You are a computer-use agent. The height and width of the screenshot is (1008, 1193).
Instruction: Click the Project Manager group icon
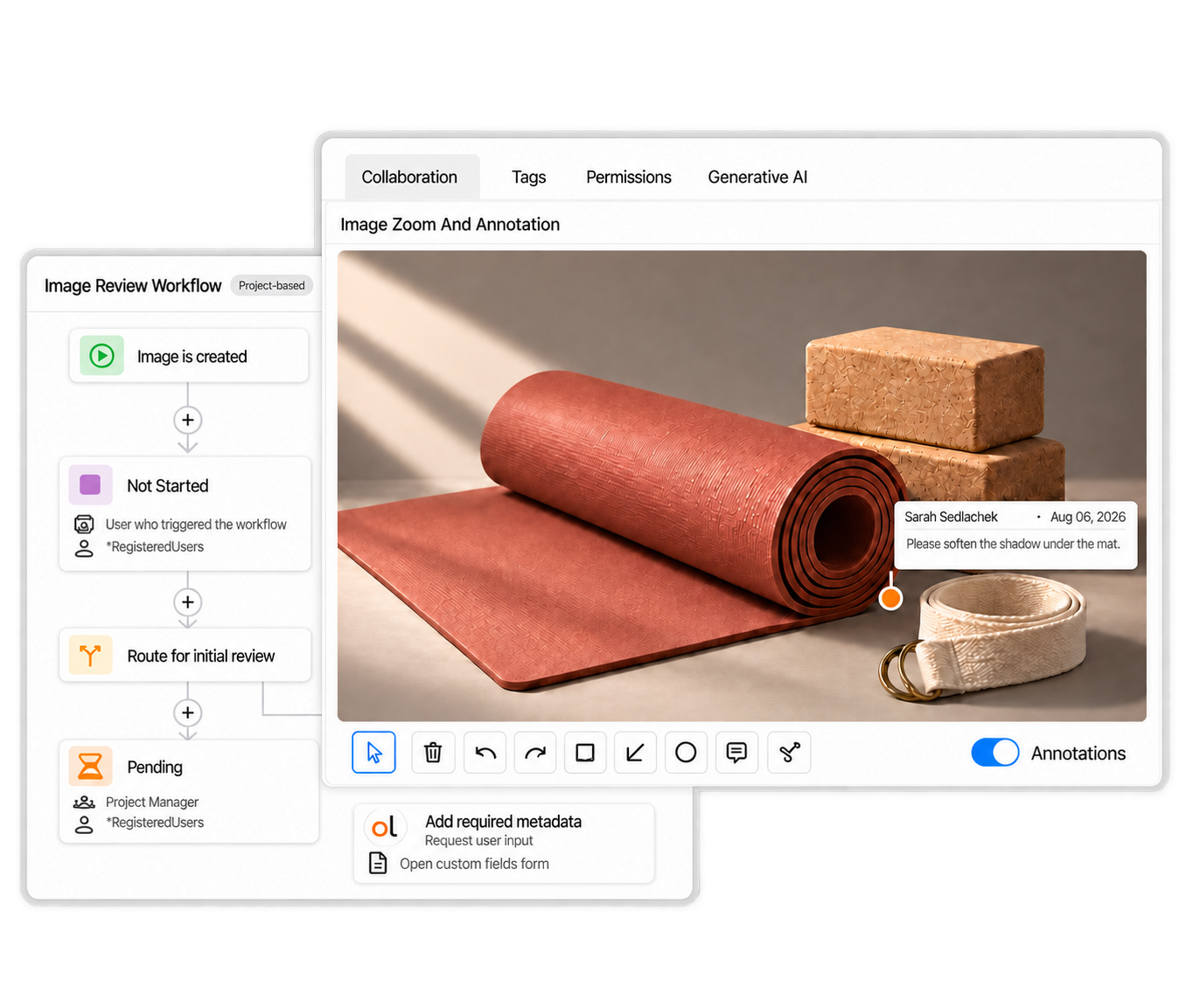coord(84,802)
